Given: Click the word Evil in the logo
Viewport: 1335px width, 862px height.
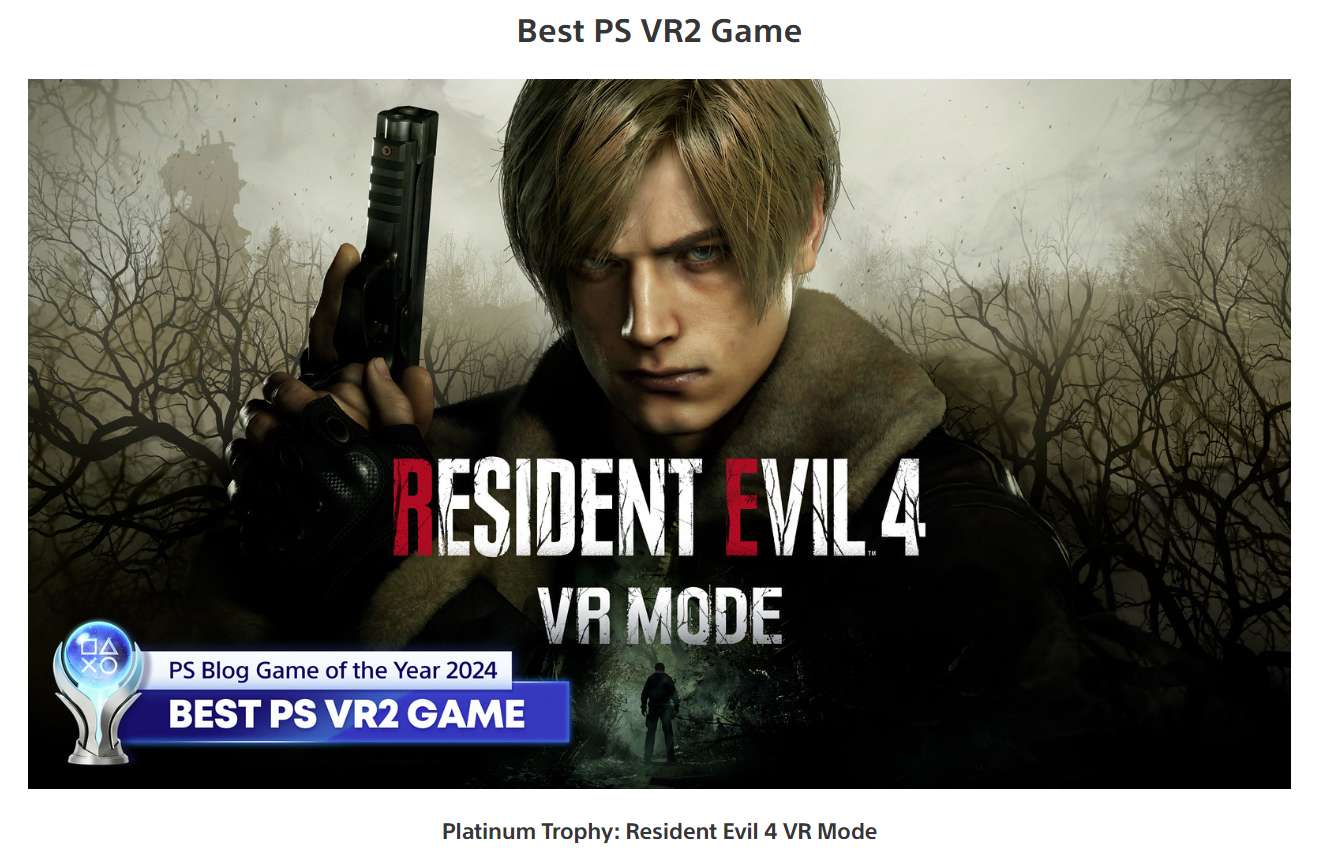Looking at the screenshot, I should 791,508.
